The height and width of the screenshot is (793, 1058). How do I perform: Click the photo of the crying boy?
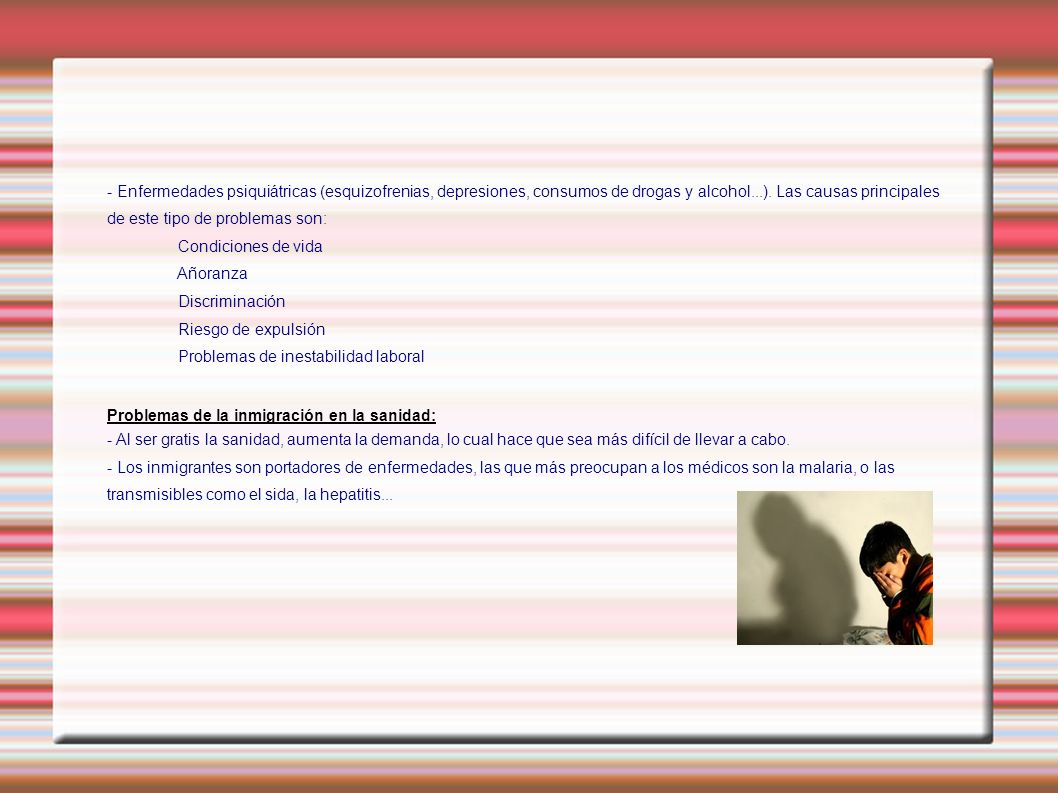(x=835, y=568)
